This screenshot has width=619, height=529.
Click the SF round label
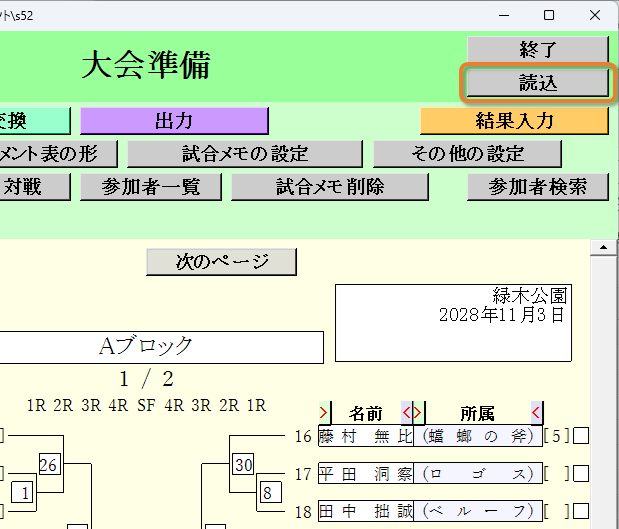pos(146,405)
